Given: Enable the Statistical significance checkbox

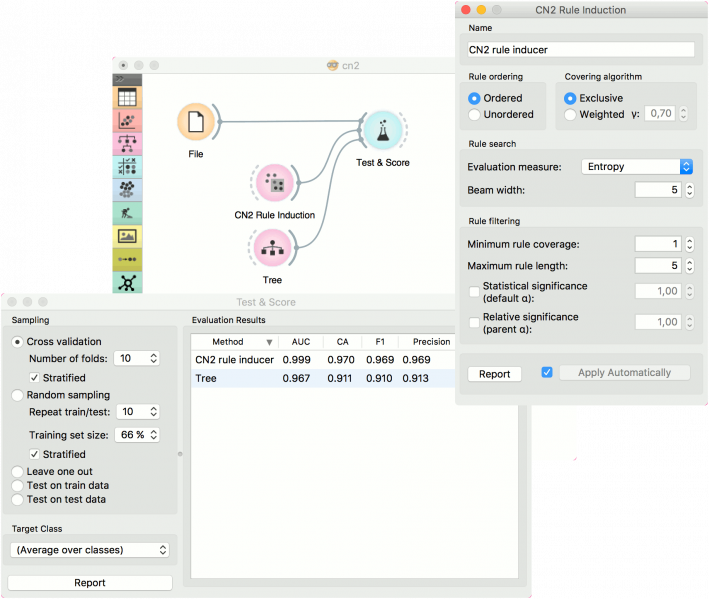Looking at the screenshot, I should 474,291.
